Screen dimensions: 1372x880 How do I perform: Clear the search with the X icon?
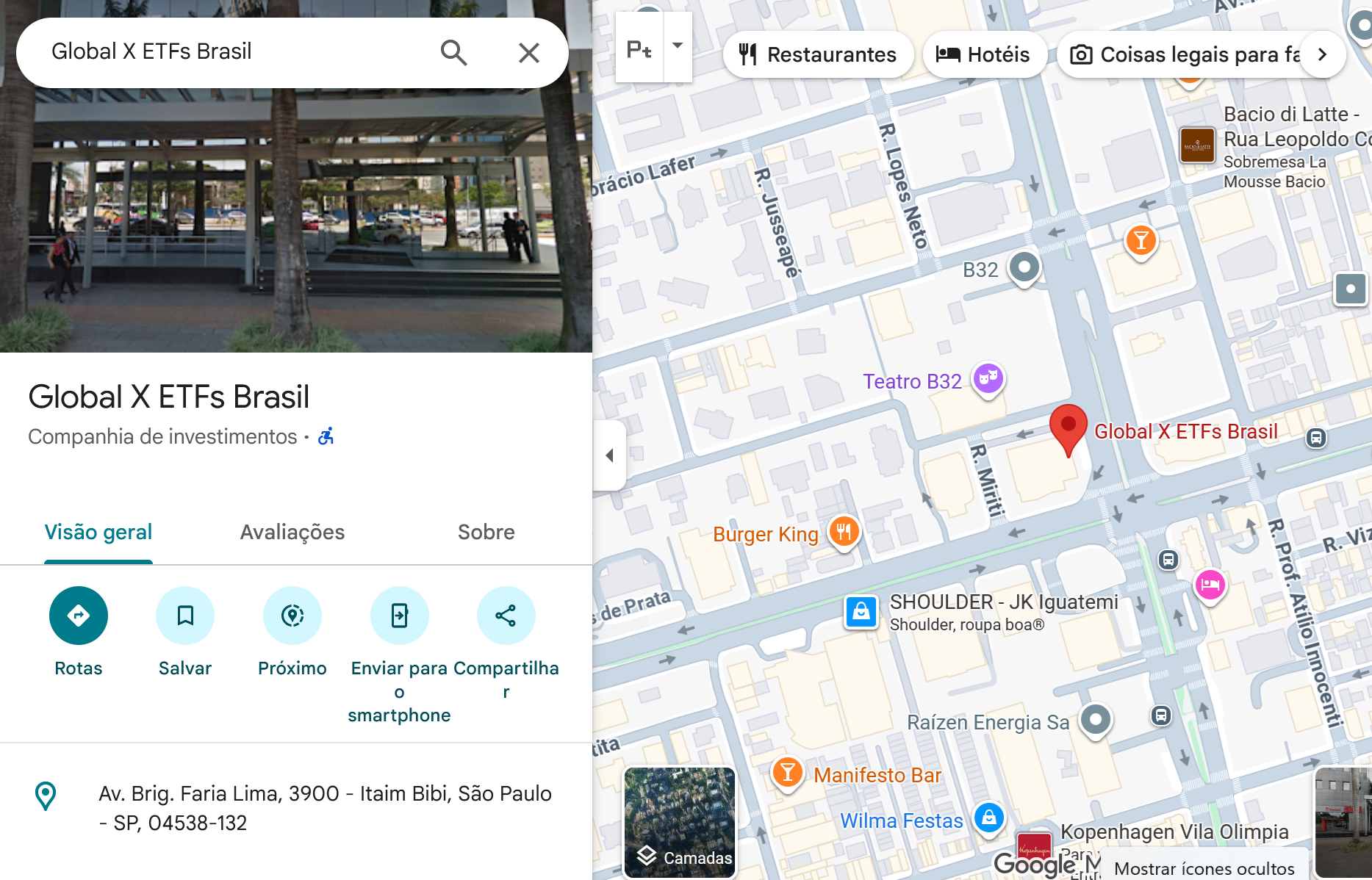coord(529,53)
